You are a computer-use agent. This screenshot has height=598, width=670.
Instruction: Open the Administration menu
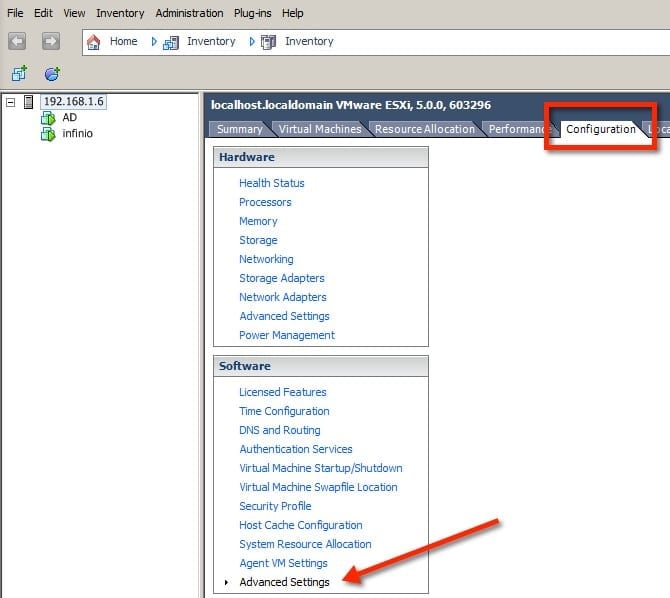(x=189, y=13)
